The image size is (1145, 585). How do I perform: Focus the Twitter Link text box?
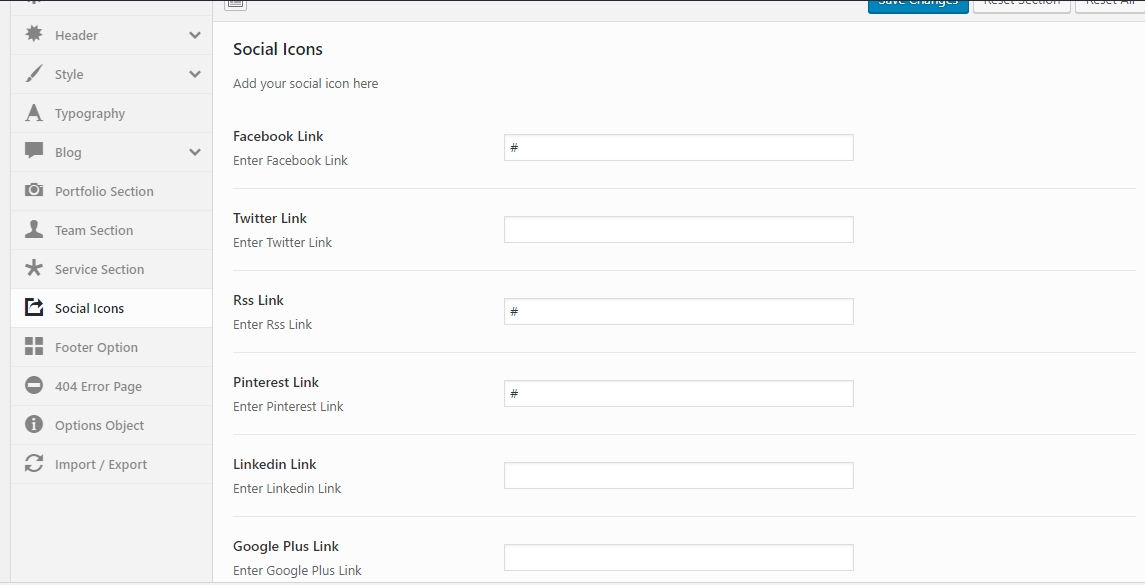coord(678,229)
